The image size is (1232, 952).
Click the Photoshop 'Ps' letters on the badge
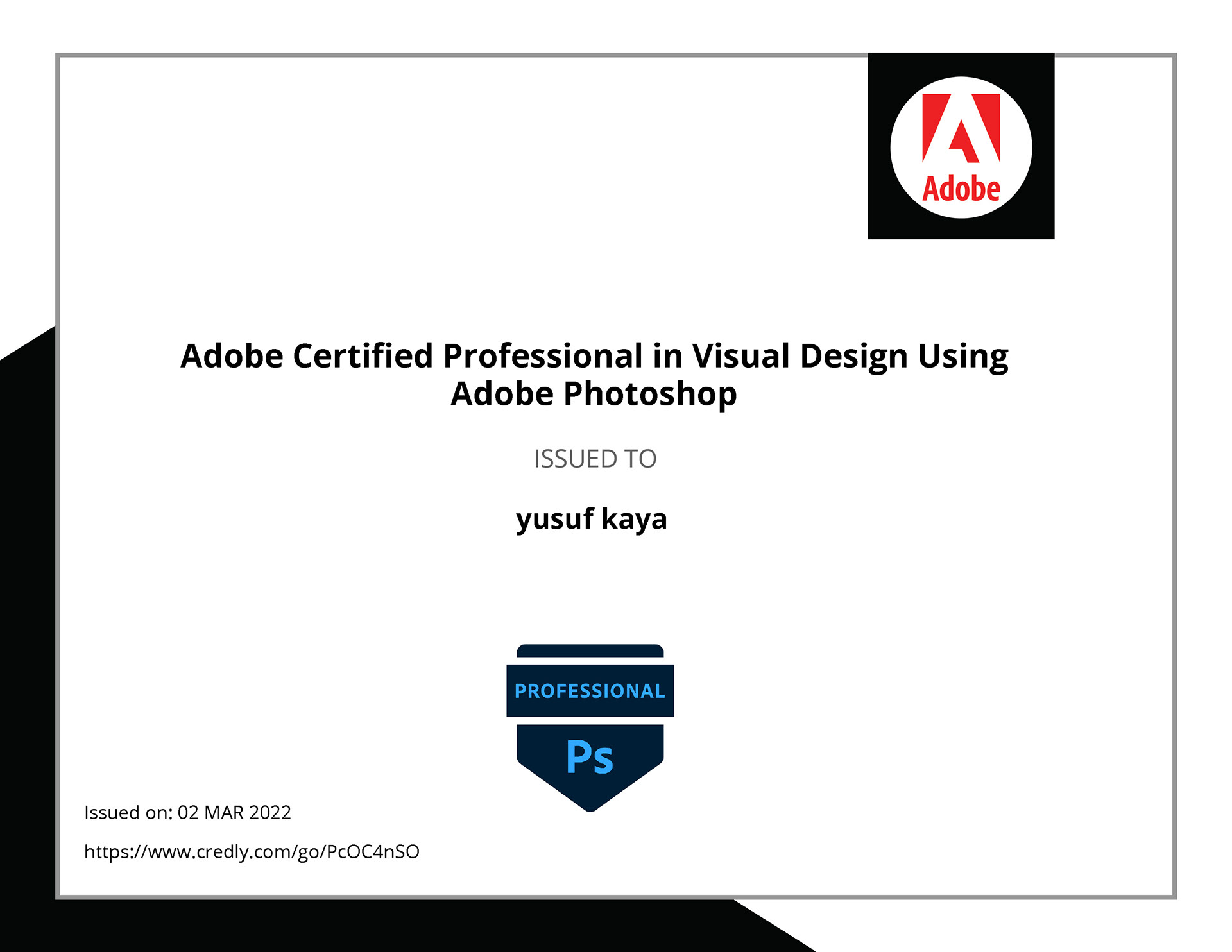[590, 756]
